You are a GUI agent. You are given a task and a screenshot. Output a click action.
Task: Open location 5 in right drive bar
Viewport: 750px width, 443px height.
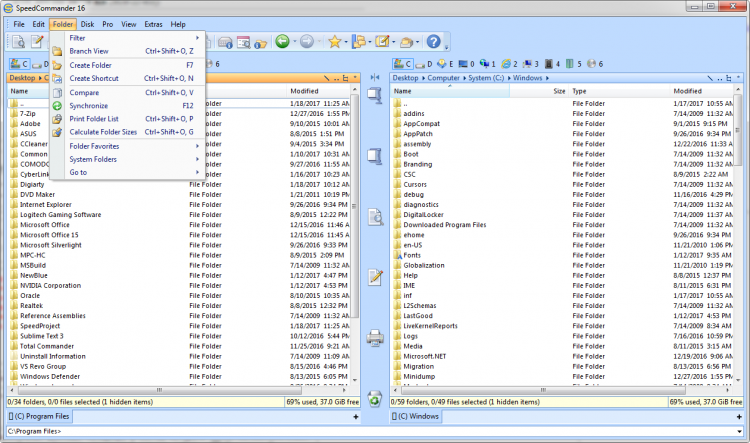[574, 64]
